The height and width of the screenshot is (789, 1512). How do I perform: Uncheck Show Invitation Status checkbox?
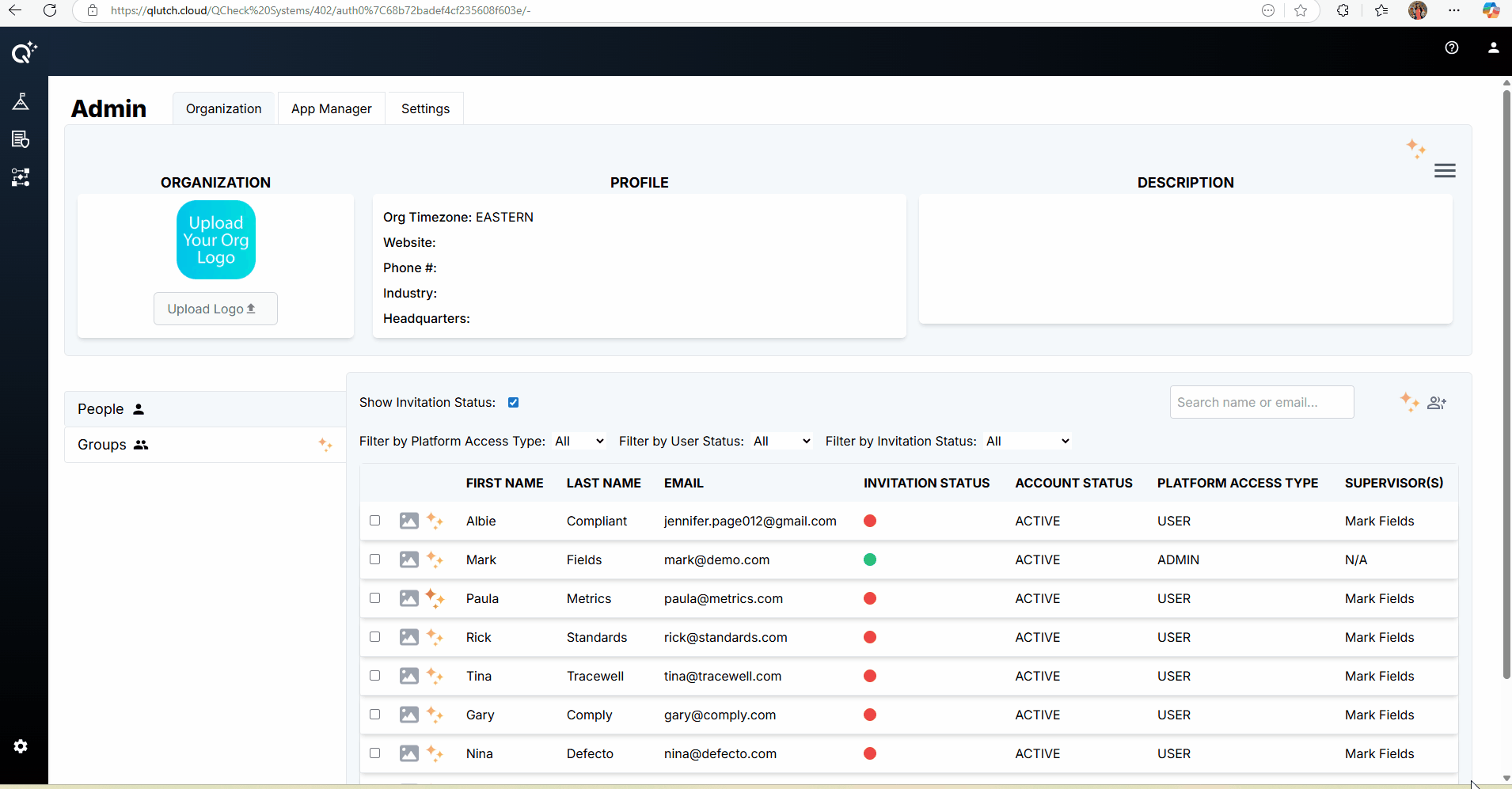(513, 403)
